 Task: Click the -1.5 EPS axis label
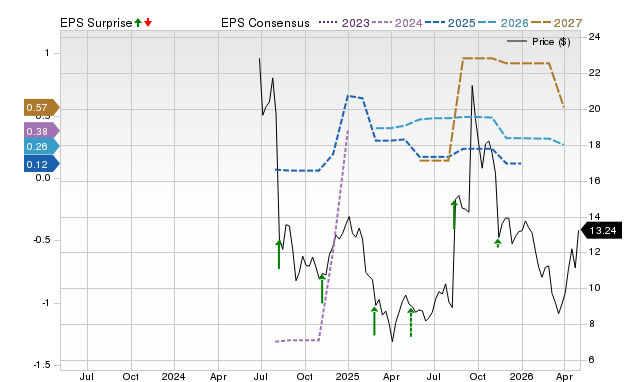click(x=42, y=365)
